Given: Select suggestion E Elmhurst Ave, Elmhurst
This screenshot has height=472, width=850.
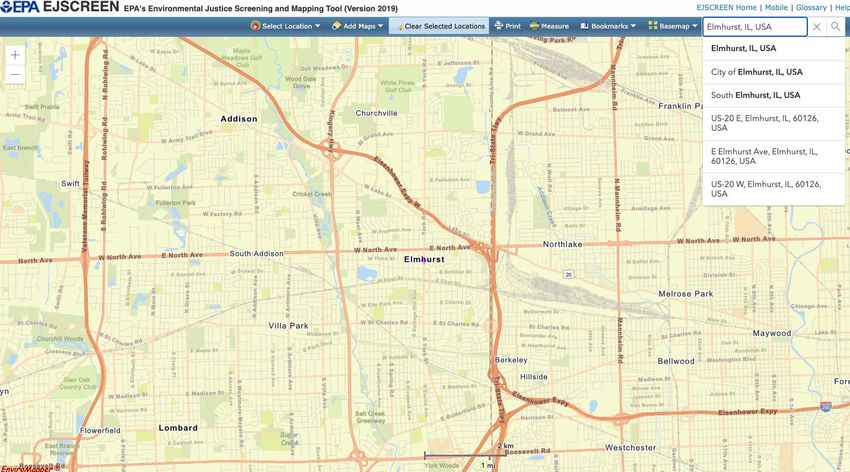Looking at the screenshot, I should (774, 157).
